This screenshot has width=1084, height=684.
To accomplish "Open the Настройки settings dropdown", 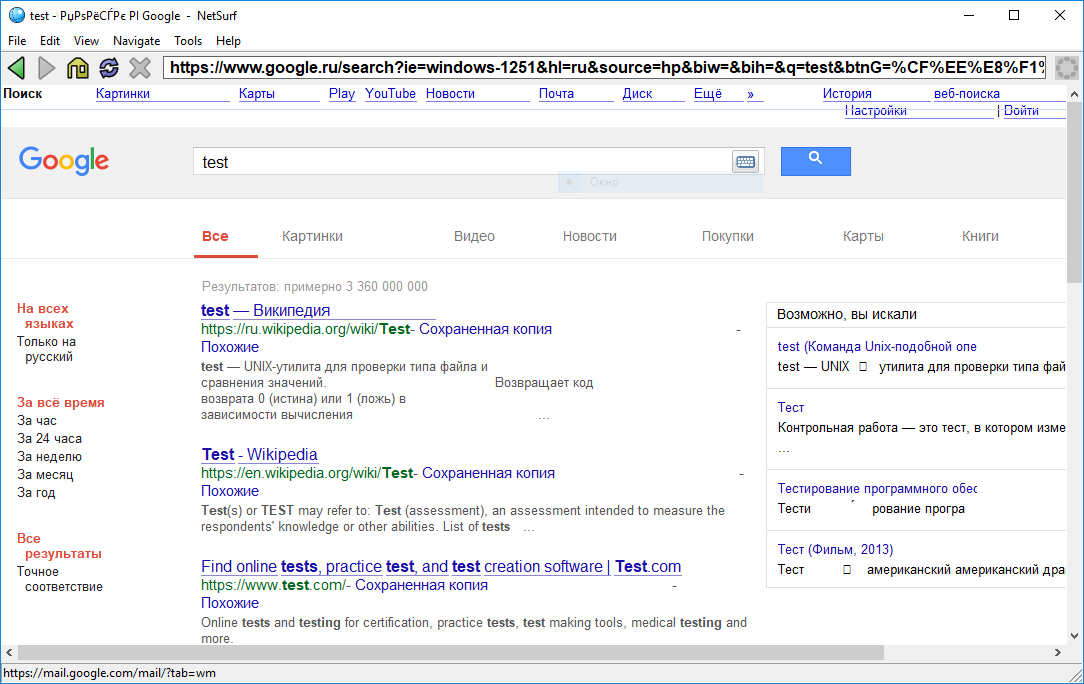I will (x=875, y=111).
